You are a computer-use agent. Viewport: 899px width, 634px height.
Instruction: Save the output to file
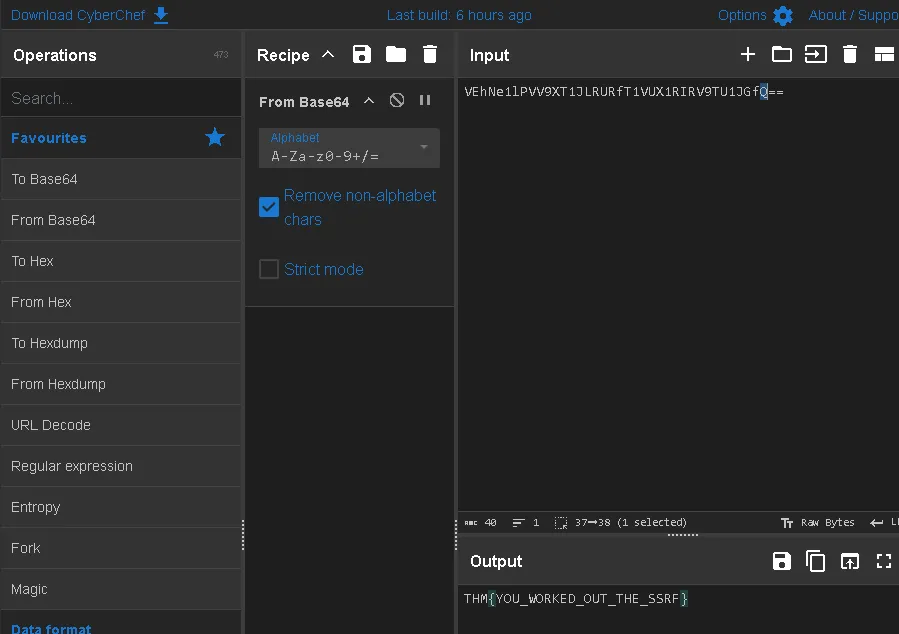click(781, 561)
